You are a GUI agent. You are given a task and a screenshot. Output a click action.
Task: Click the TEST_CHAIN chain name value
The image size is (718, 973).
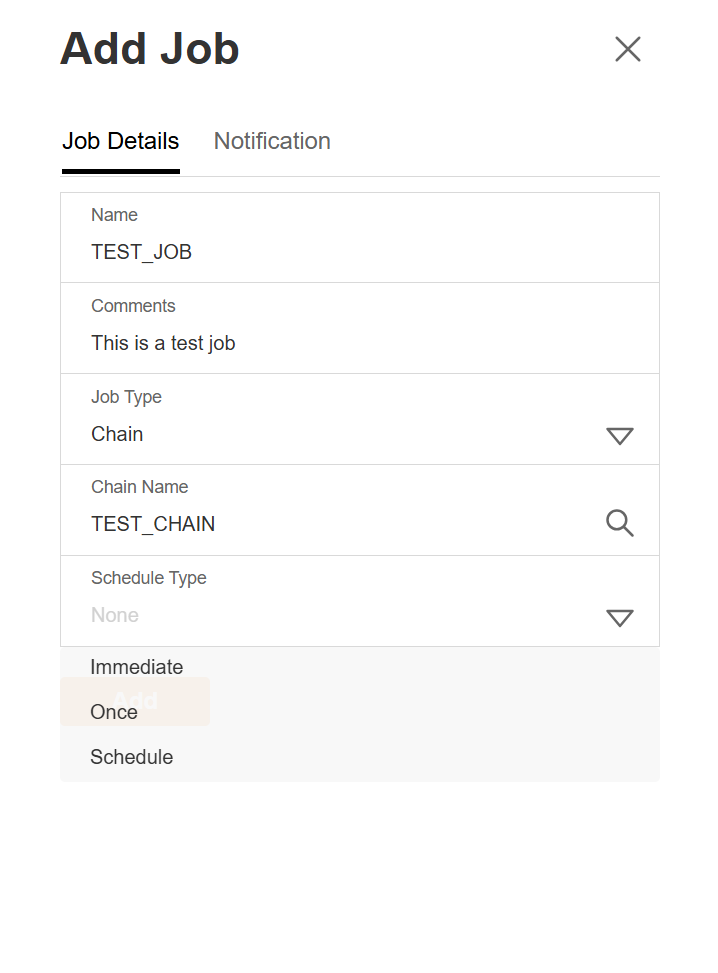(x=153, y=524)
